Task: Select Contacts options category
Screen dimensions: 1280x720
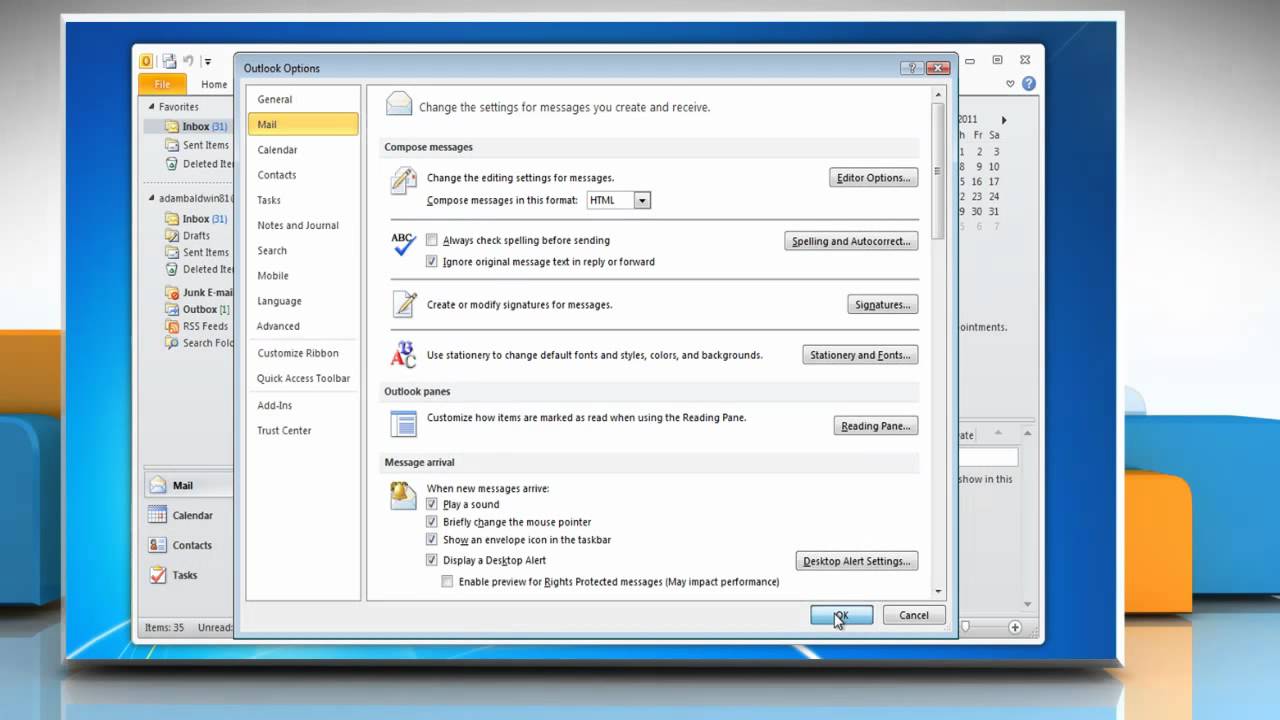Action: coord(302,175)
